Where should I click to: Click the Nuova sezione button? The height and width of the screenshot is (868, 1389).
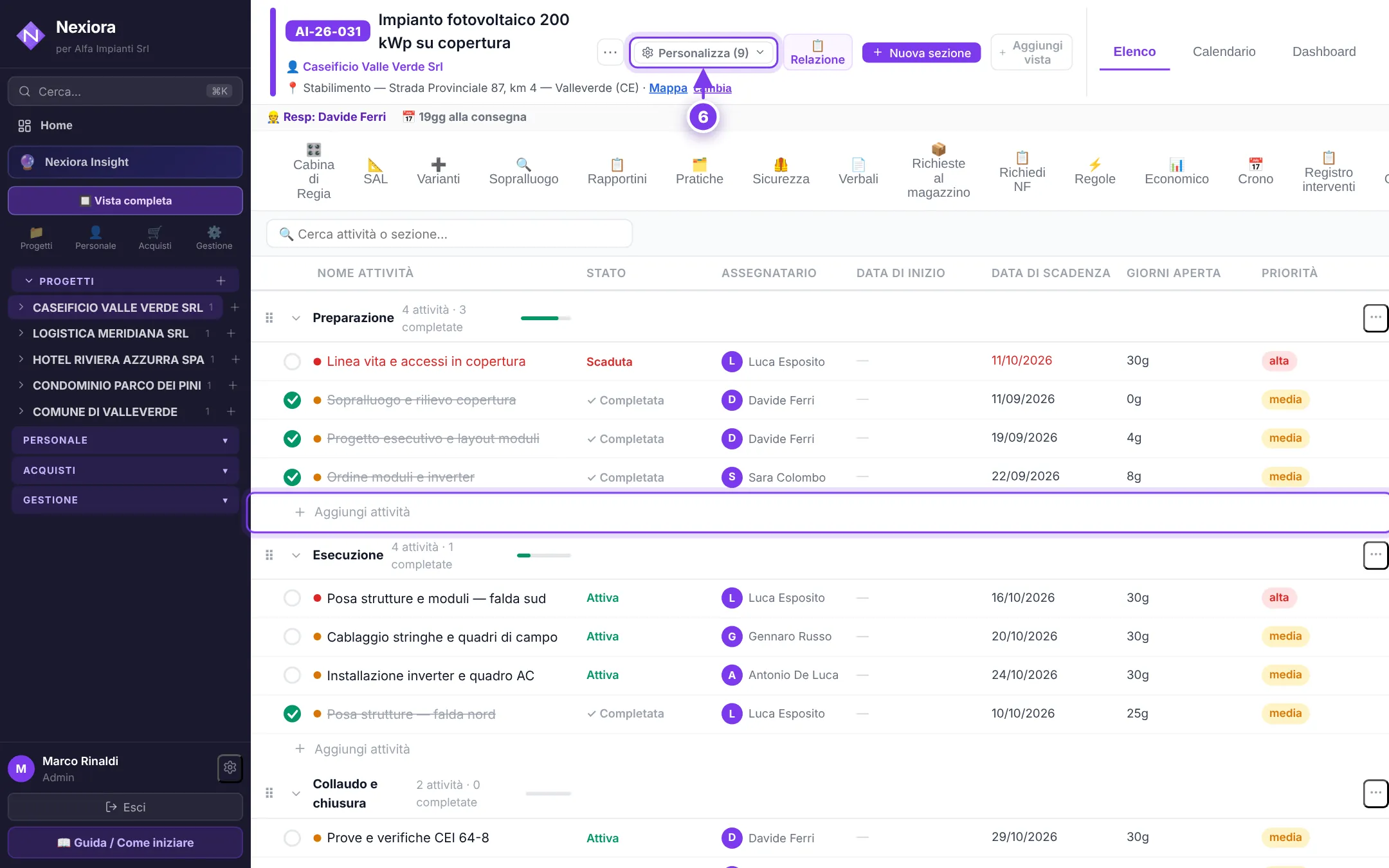(921, 53)
